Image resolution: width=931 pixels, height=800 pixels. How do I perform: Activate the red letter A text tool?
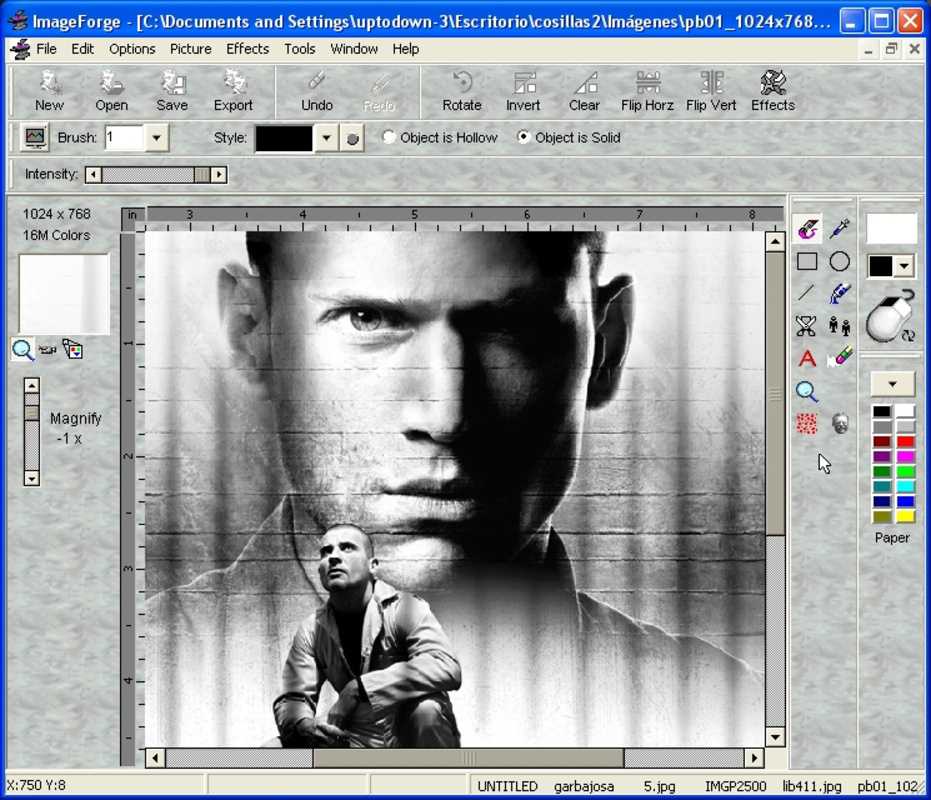(807, 358)
